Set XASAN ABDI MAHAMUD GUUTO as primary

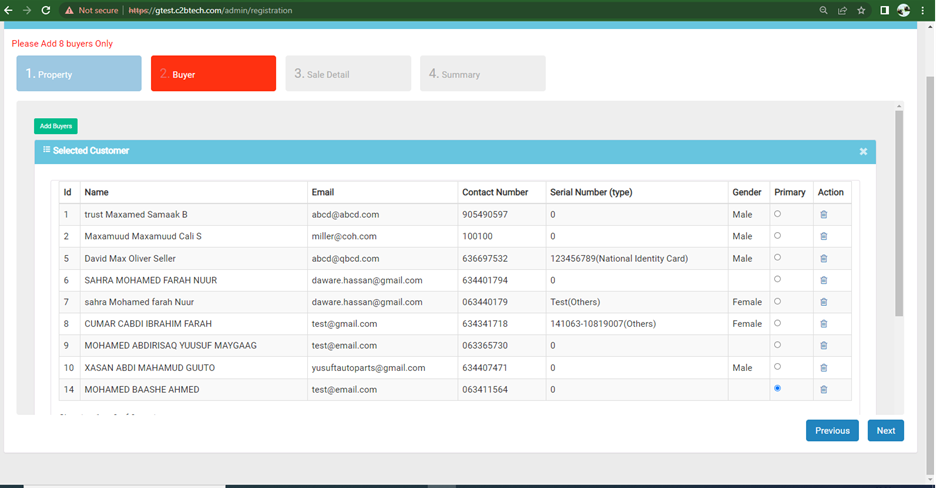[x=778, y=366]
